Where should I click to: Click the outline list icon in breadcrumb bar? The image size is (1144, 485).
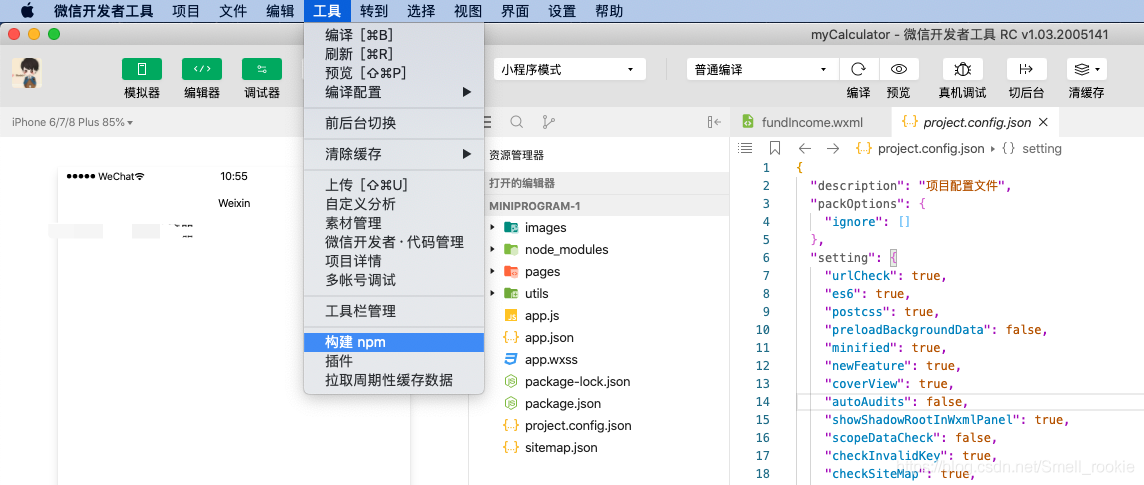pyautogui.click(x=745, y=148)
